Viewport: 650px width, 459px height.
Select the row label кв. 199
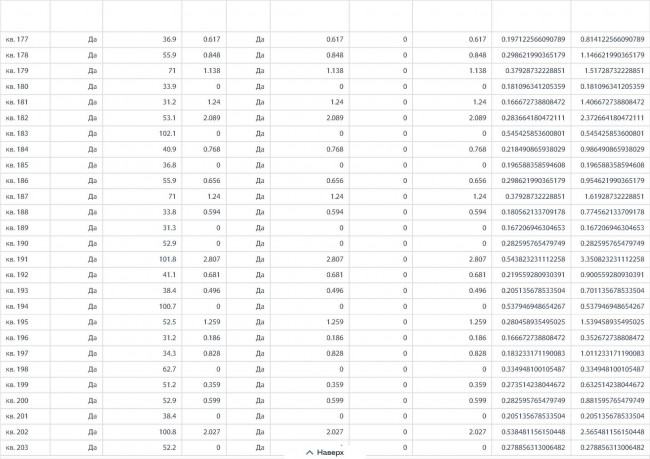[x=17, y=385]
